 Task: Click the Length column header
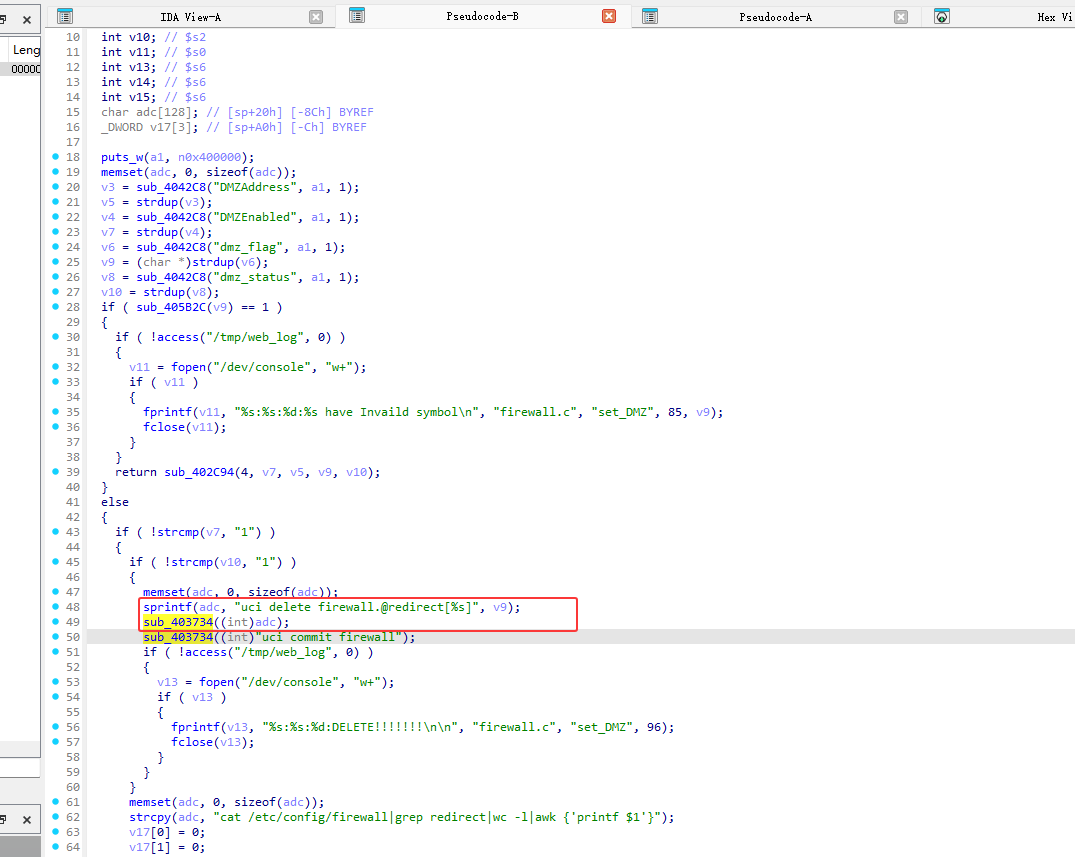(x=26, y=49)
